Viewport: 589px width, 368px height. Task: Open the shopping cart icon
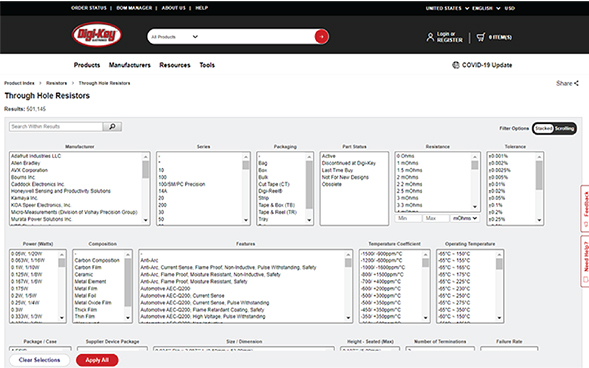481,37
